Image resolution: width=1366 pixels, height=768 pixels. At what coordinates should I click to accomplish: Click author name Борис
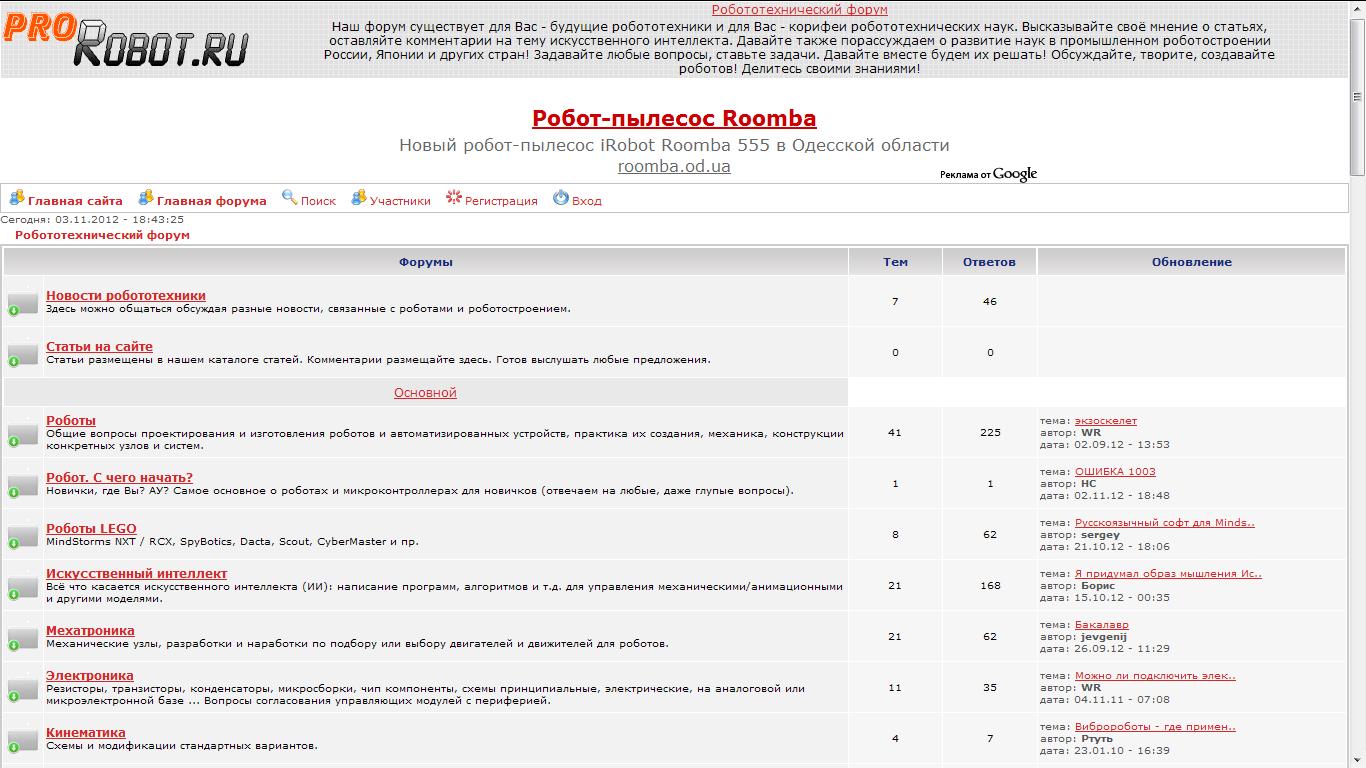(x=1098, y=586)
